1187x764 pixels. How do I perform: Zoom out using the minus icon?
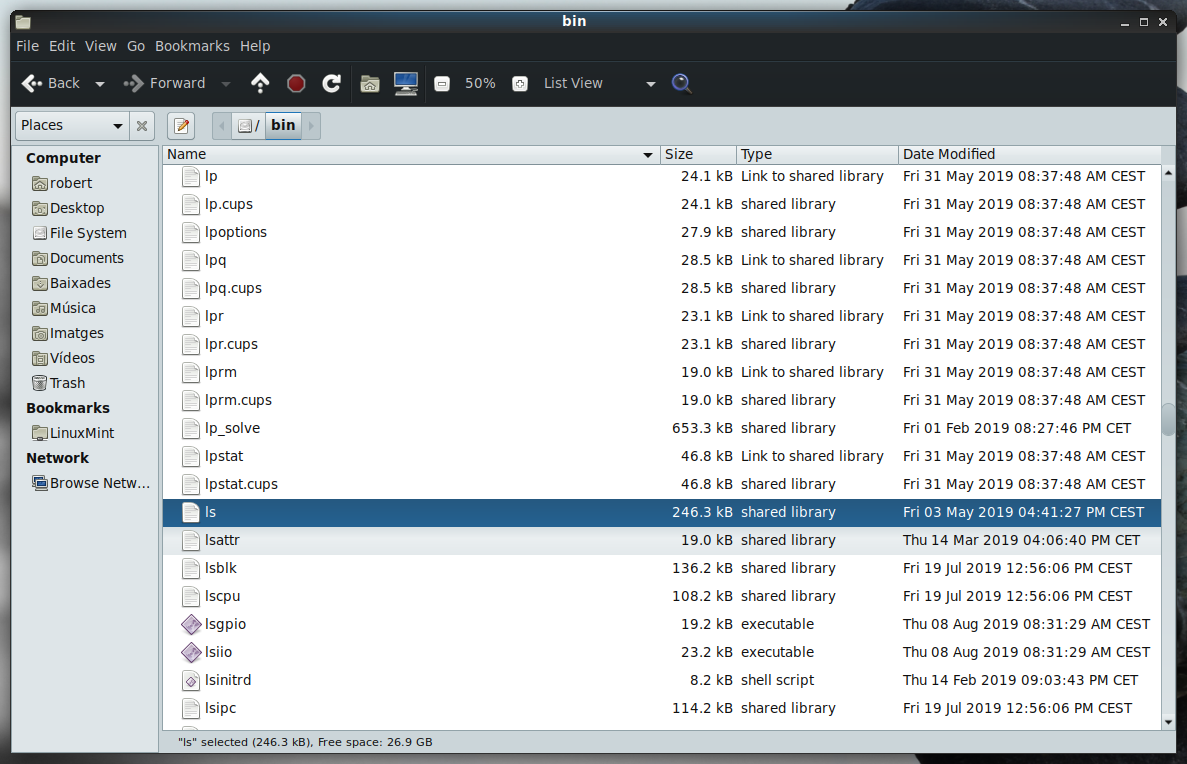pos(441,83)
